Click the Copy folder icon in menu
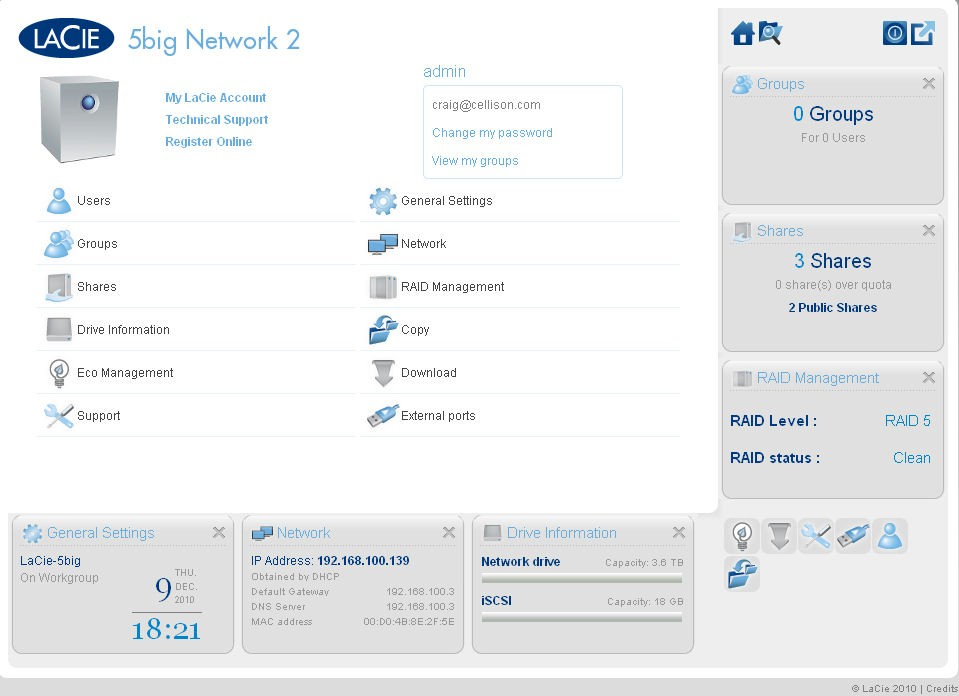The width and height of the screenshot is (959, 696). pos(383,330)
